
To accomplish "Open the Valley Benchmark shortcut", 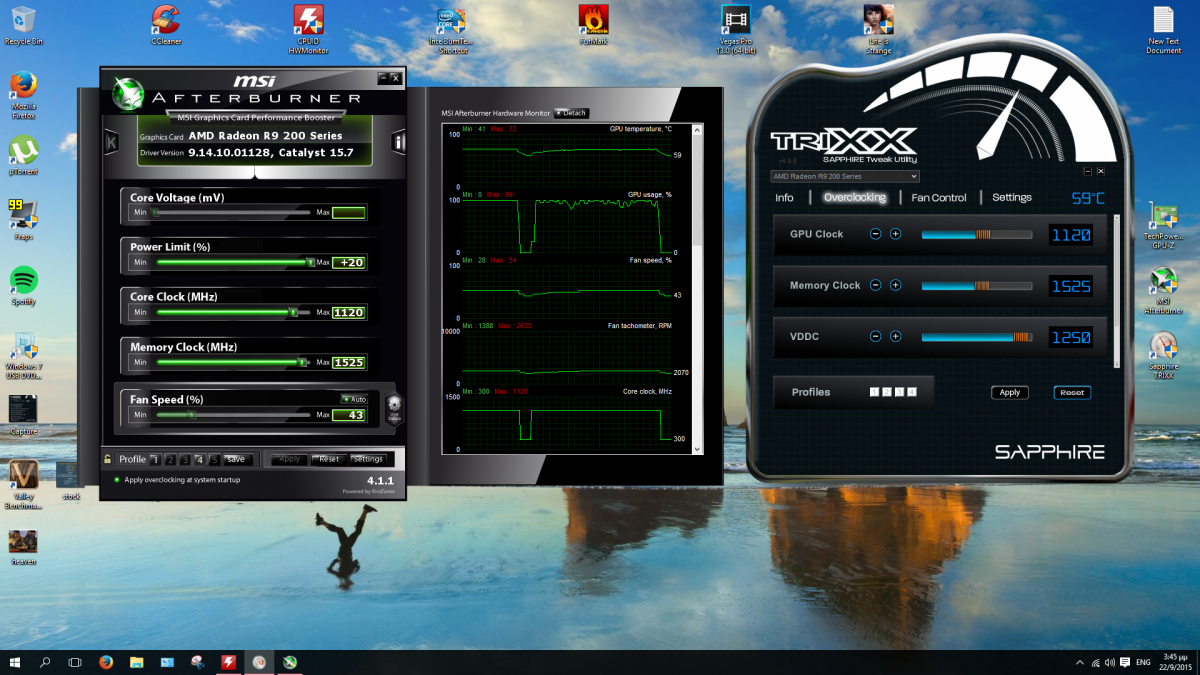I will pyautogui.click(x=23, y=483).
